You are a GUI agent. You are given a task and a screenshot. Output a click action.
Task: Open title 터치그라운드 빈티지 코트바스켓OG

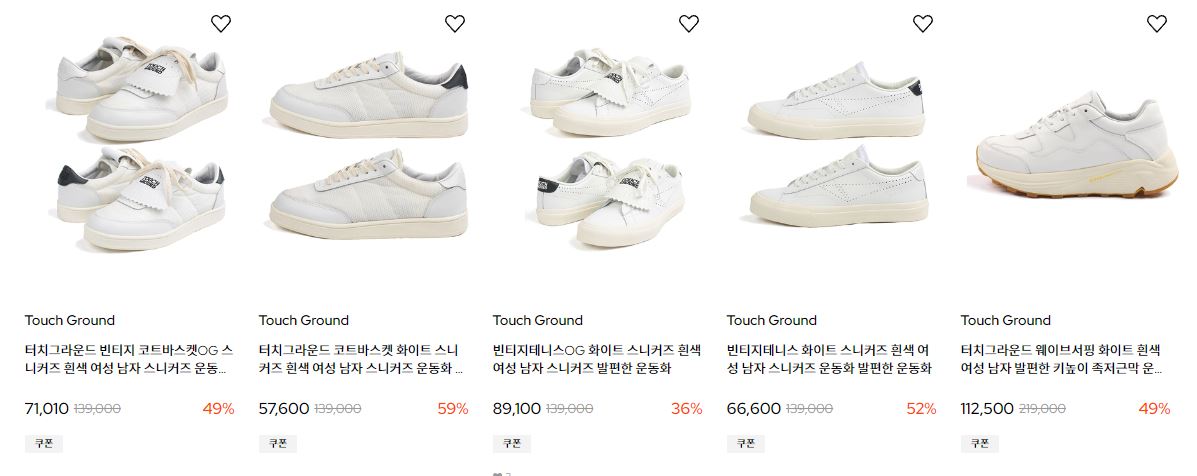(x=129, y=360)
